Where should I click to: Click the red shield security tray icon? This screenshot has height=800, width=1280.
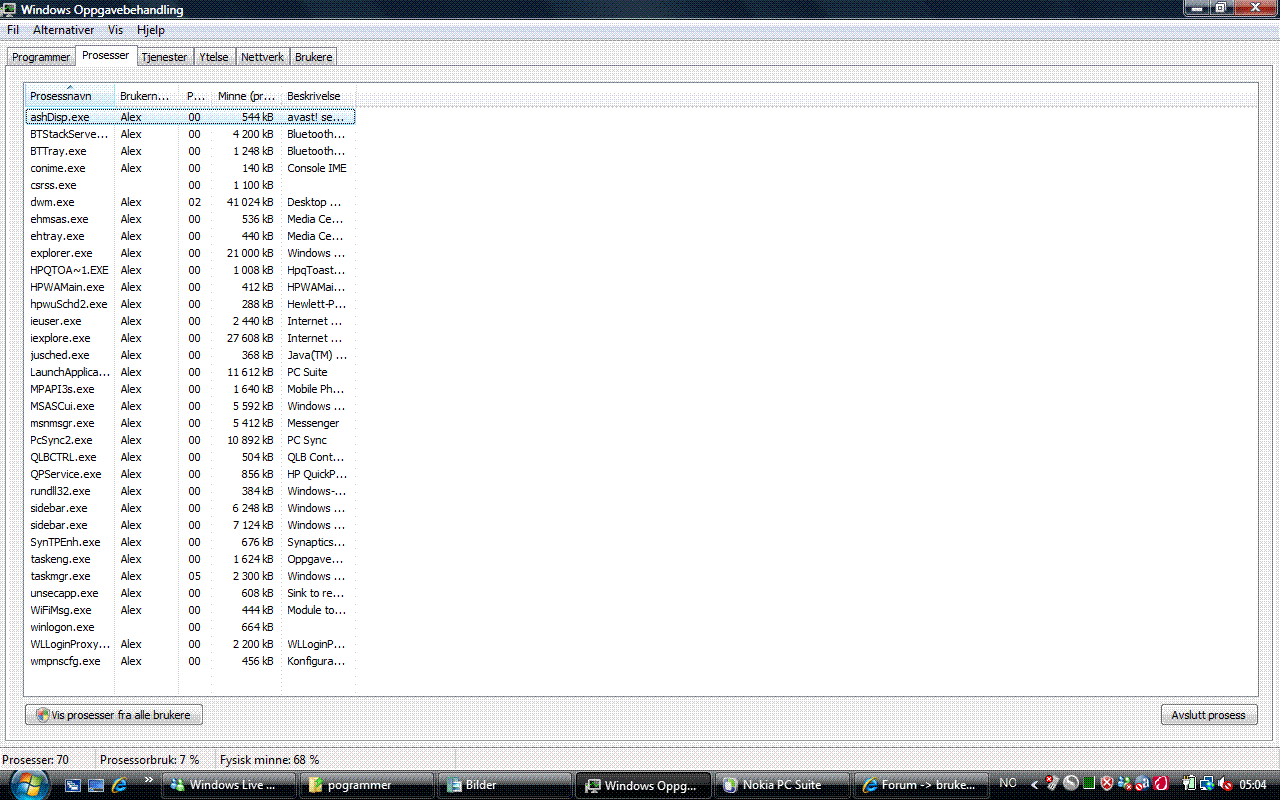tap(1107, 784)
